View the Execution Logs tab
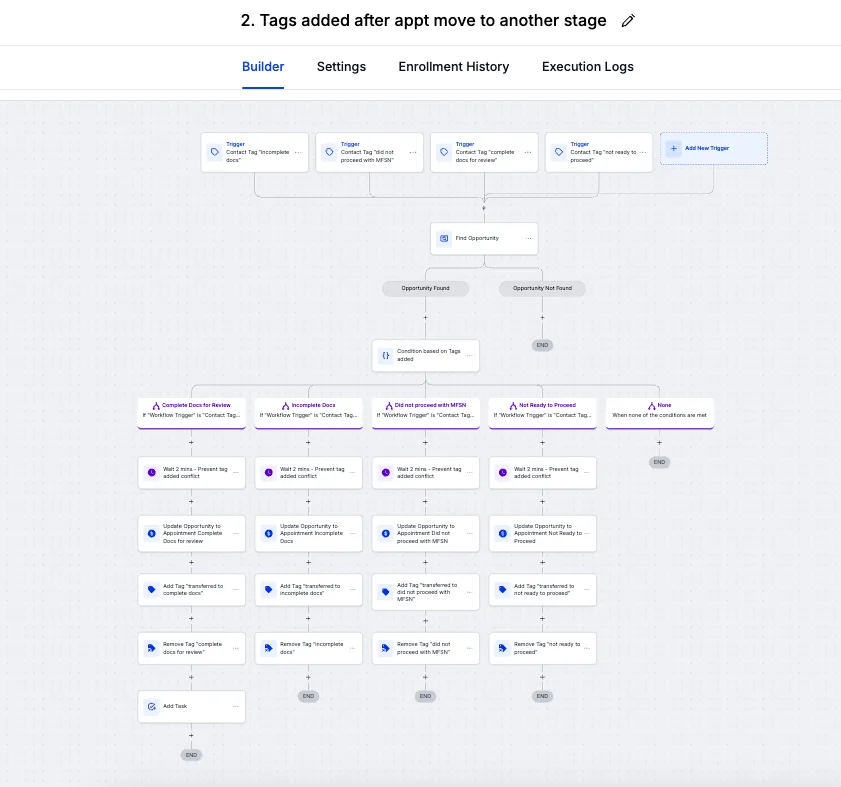The width and height of the screenshot is (841, 787). [588, 67]
